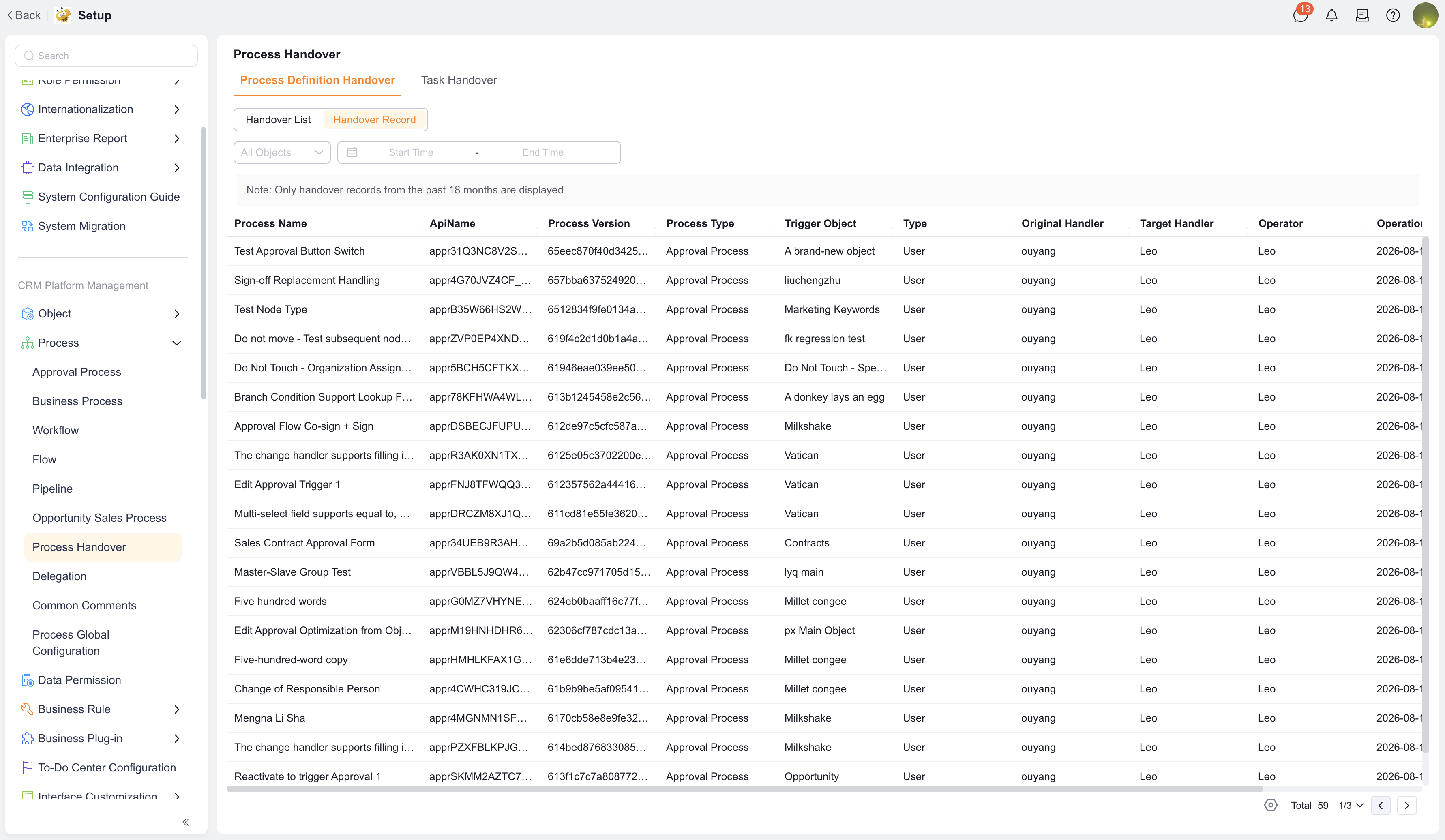The image size is (1445, 840).
Task: Click the sidebar Search field
Action: (106, 56)
